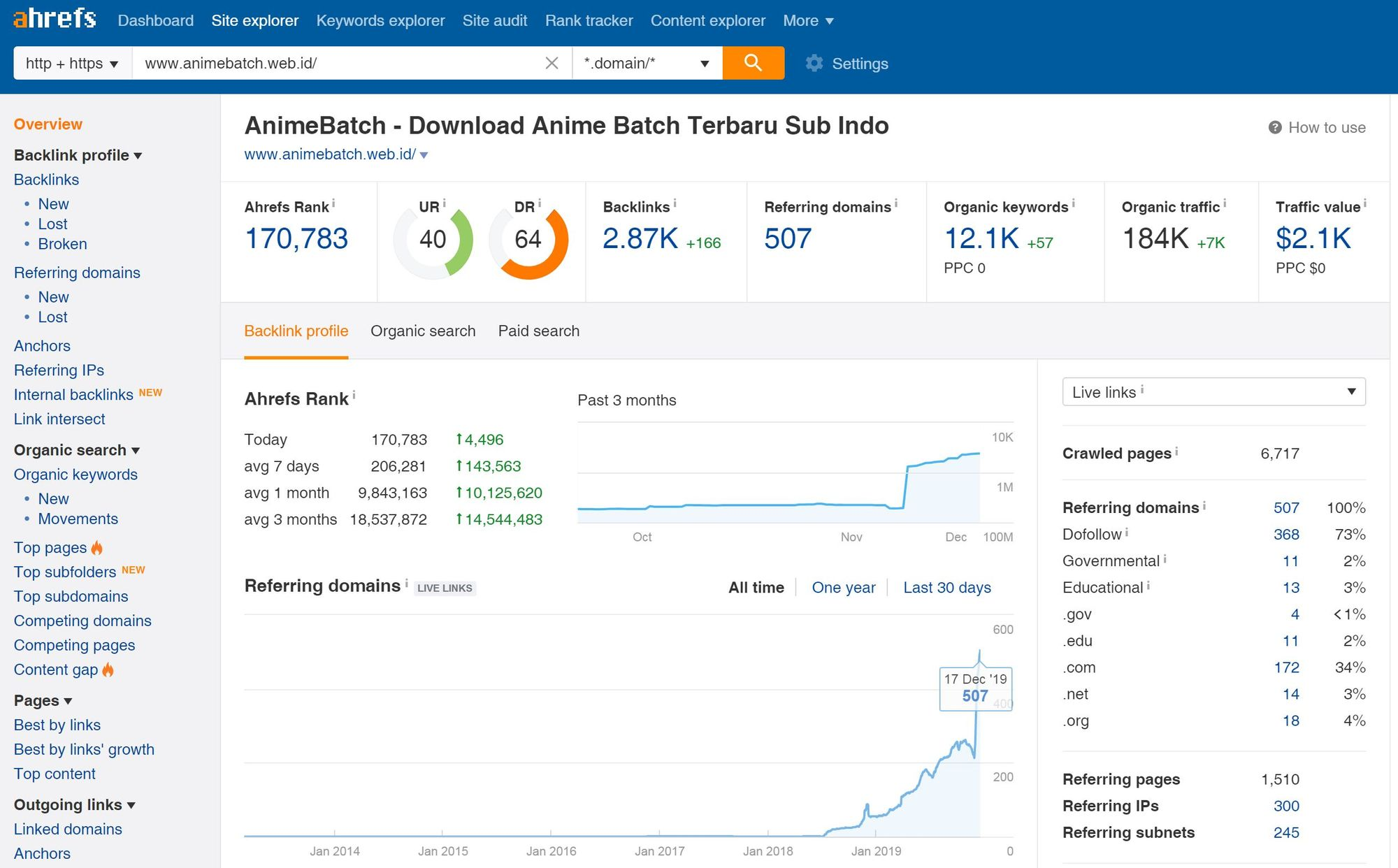This screenshot has width=1398, height=868.
Task: Clear the URL field with the X icon
Action: click(x=552, y=63)
